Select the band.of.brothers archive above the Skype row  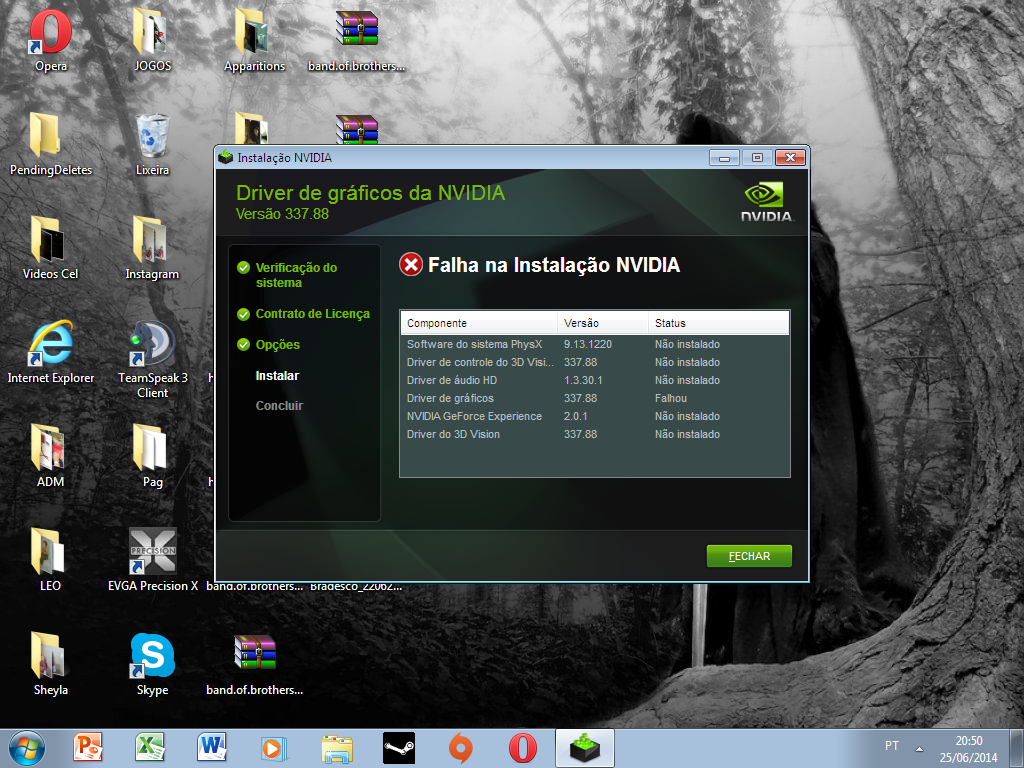coord(254,585)
